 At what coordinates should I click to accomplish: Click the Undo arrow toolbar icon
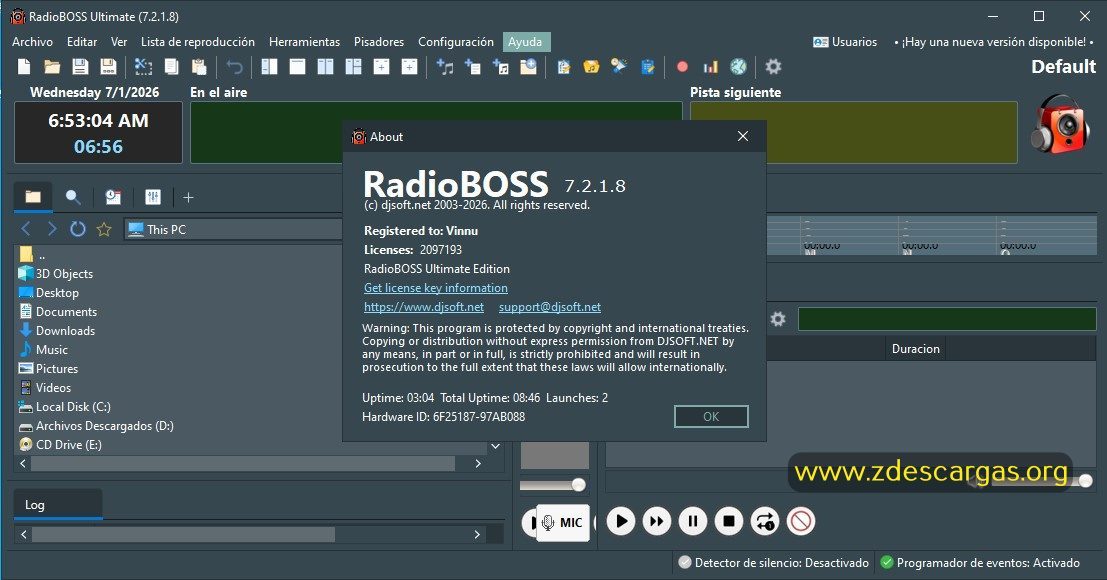(234, 67)
